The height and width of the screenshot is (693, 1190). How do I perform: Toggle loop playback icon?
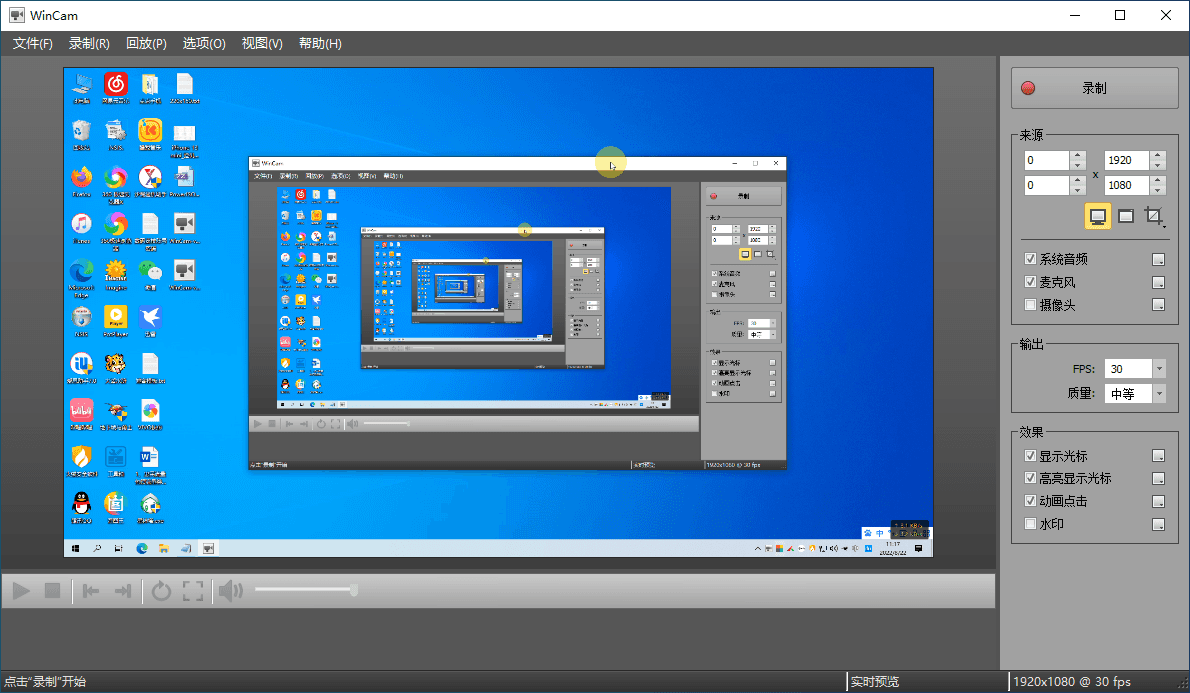coord(161,591)
